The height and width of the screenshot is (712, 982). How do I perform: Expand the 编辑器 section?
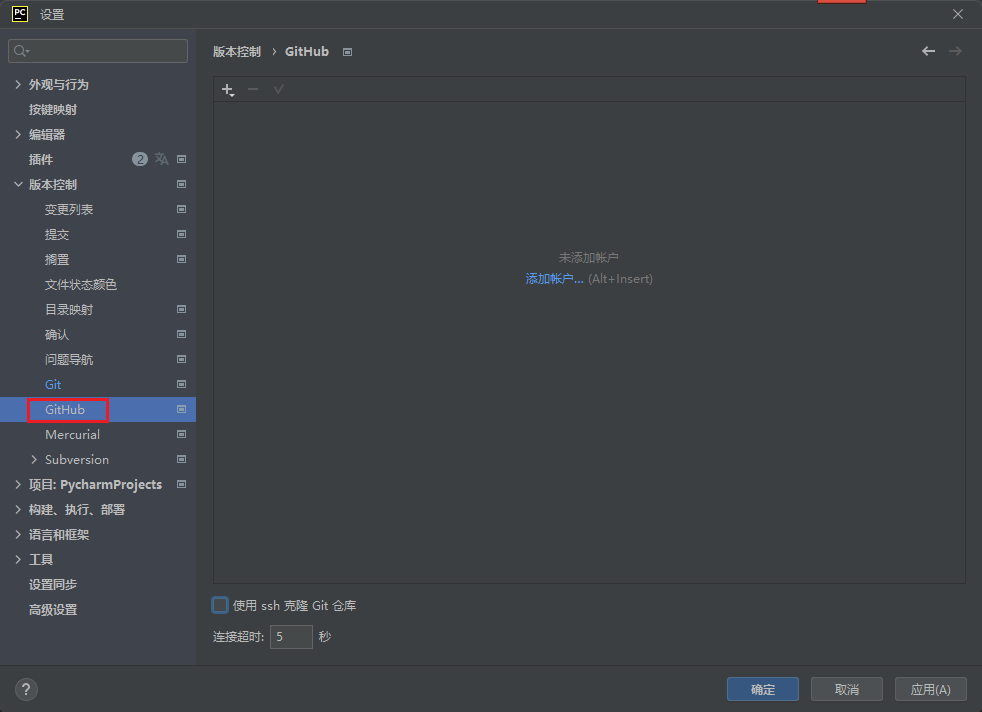pyautogui.click(x=18, y=134)
